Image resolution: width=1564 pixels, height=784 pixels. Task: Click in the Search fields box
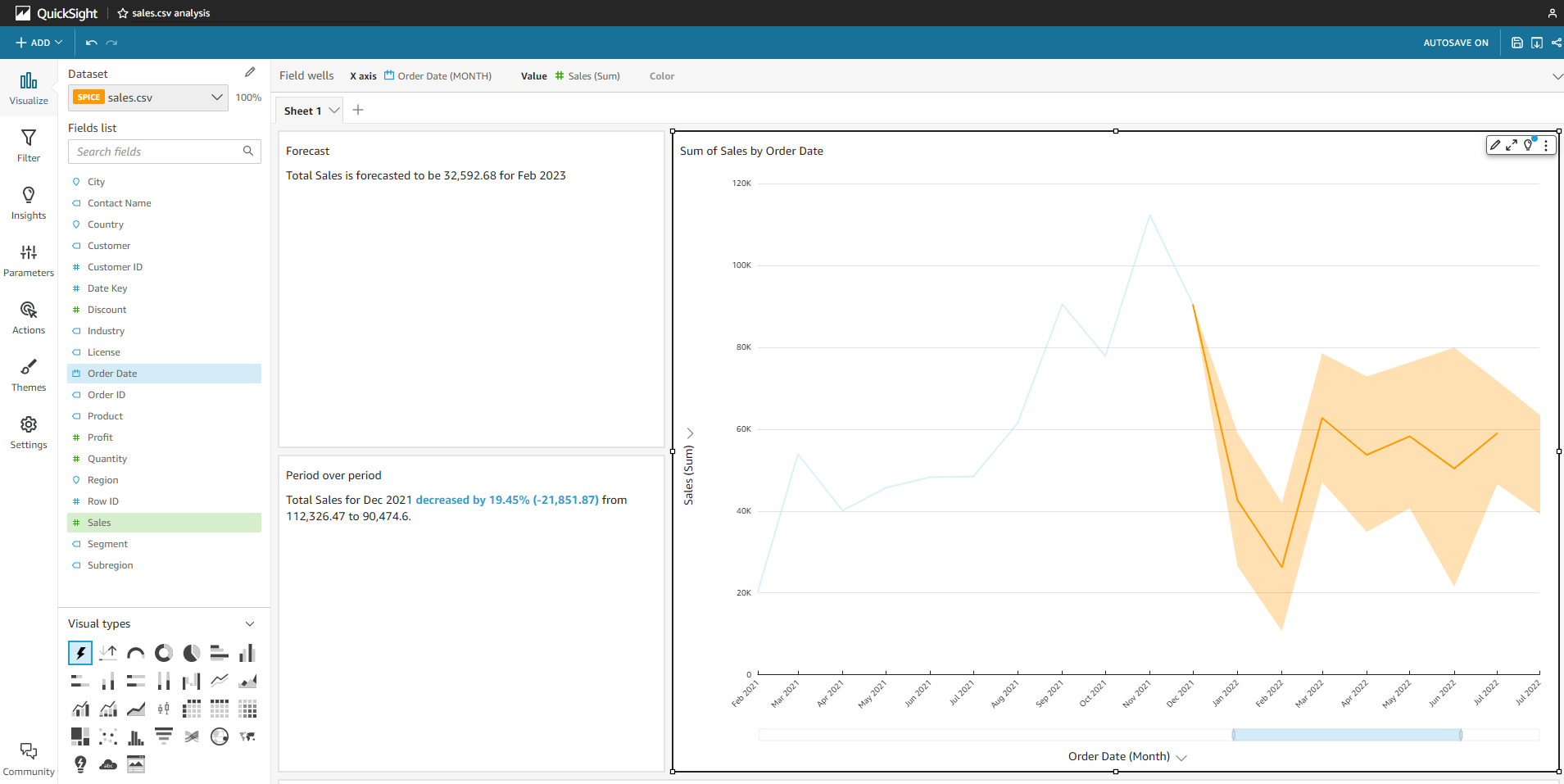165,152
